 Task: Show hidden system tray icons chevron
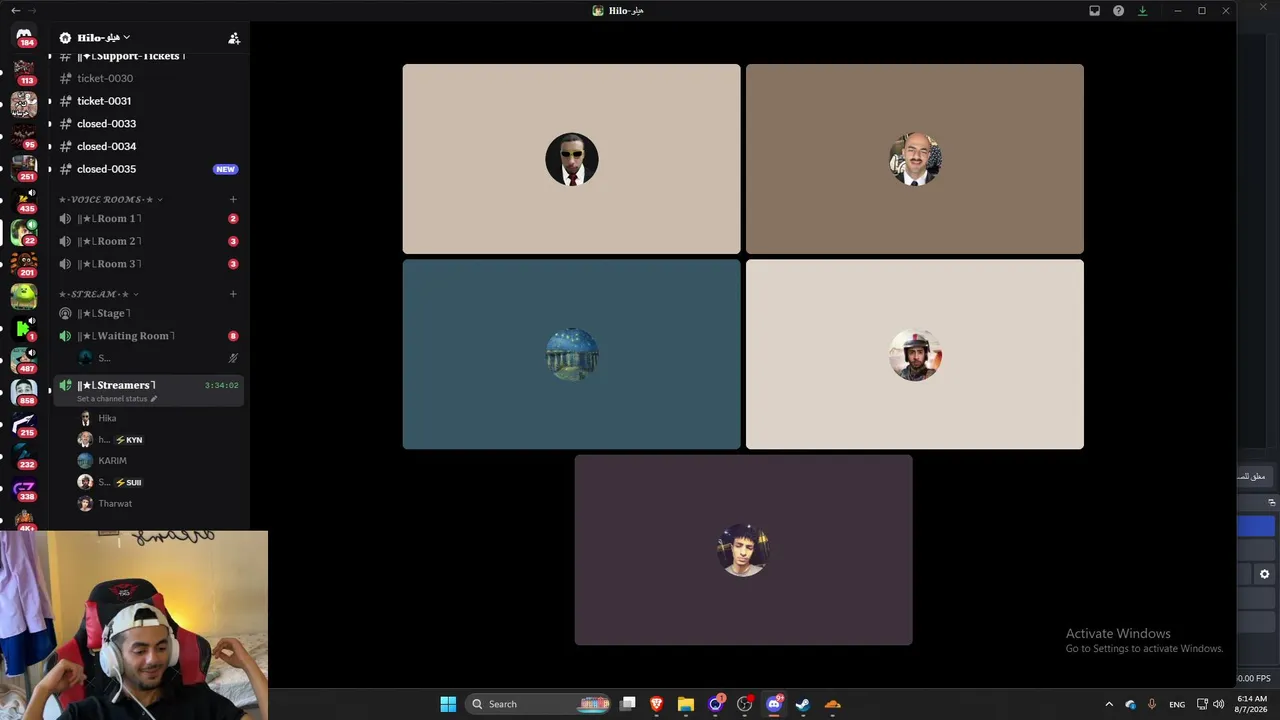[1108, 704]
